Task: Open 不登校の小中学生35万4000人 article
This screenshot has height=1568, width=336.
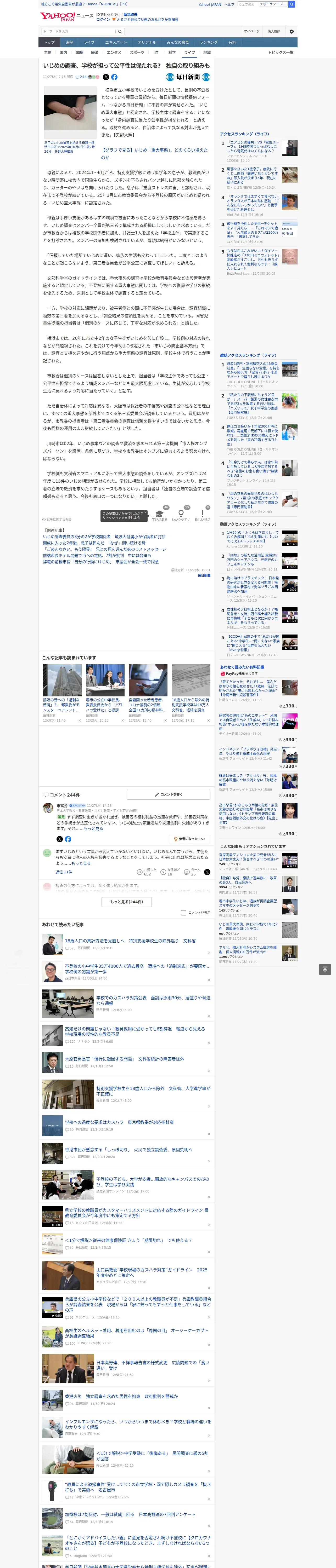Action: [x=138, y=969]
